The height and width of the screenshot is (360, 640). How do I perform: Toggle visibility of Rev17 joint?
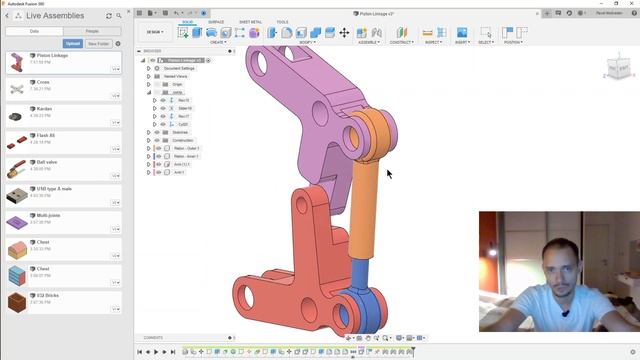click(x=163, y=116)
